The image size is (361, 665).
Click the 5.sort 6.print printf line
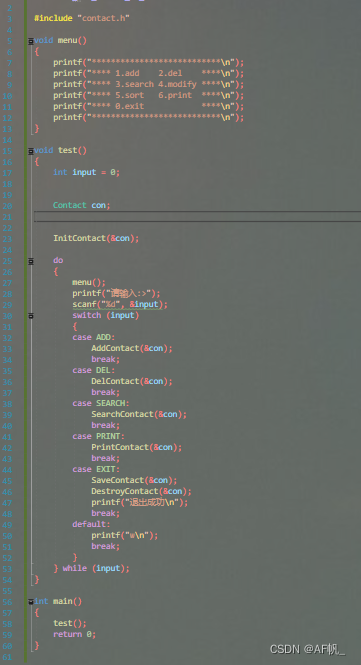[x=148, y=95]
